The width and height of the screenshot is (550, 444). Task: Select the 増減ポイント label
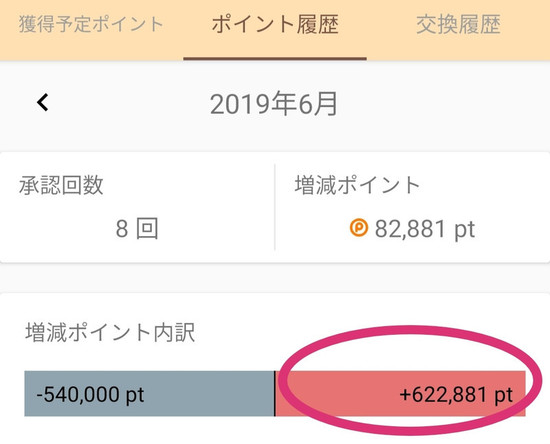[x=357, y=185]
